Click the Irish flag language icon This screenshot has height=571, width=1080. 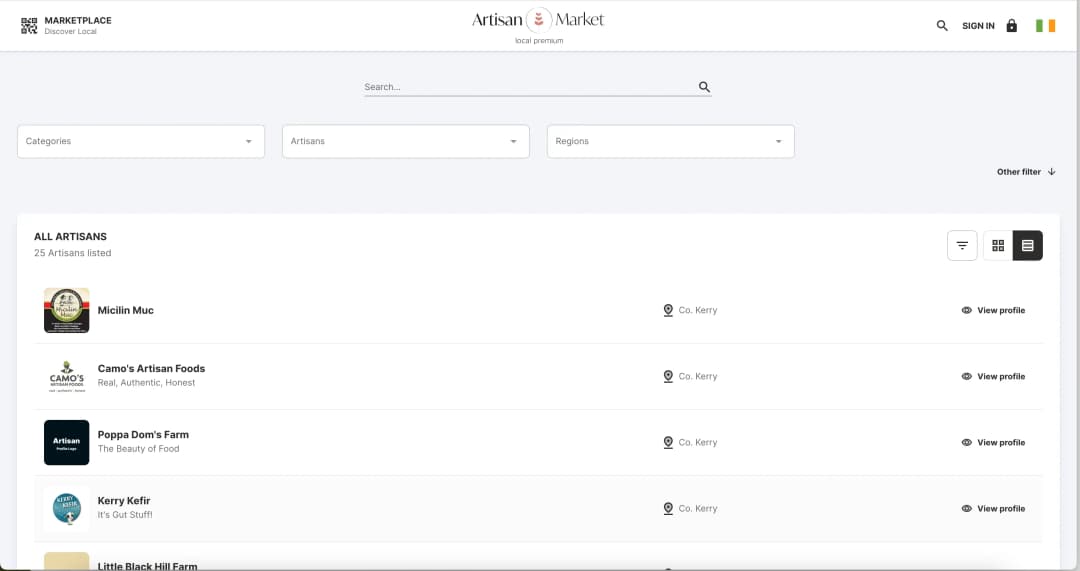tap(1045, 26)
